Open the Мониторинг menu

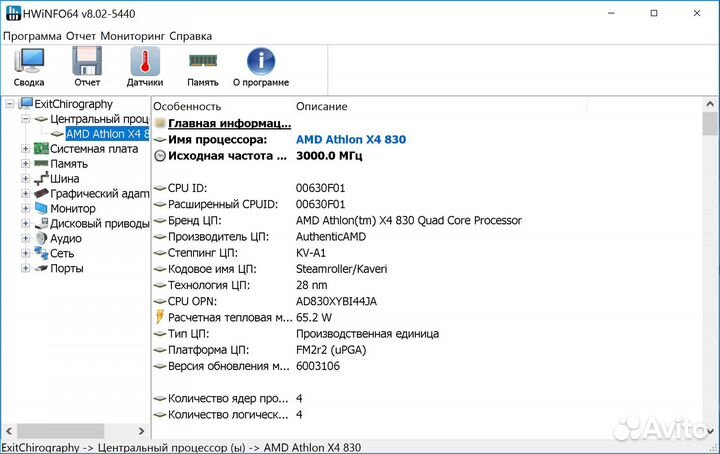pos(133,36)
